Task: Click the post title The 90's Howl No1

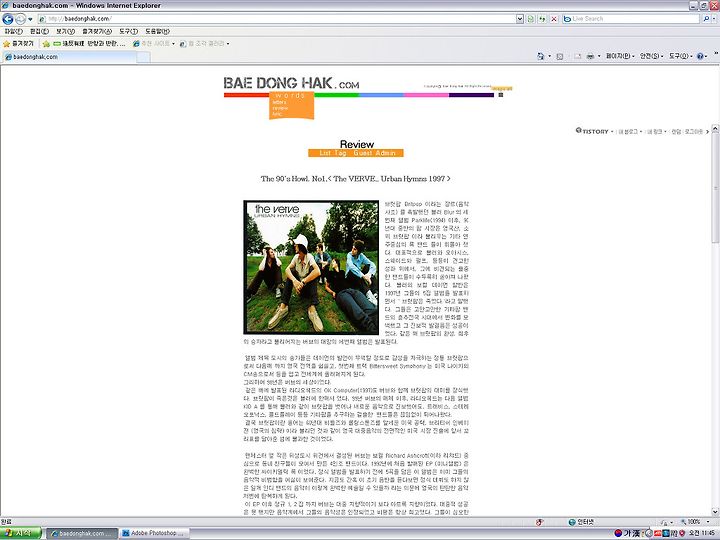Action: coord(355,179)
